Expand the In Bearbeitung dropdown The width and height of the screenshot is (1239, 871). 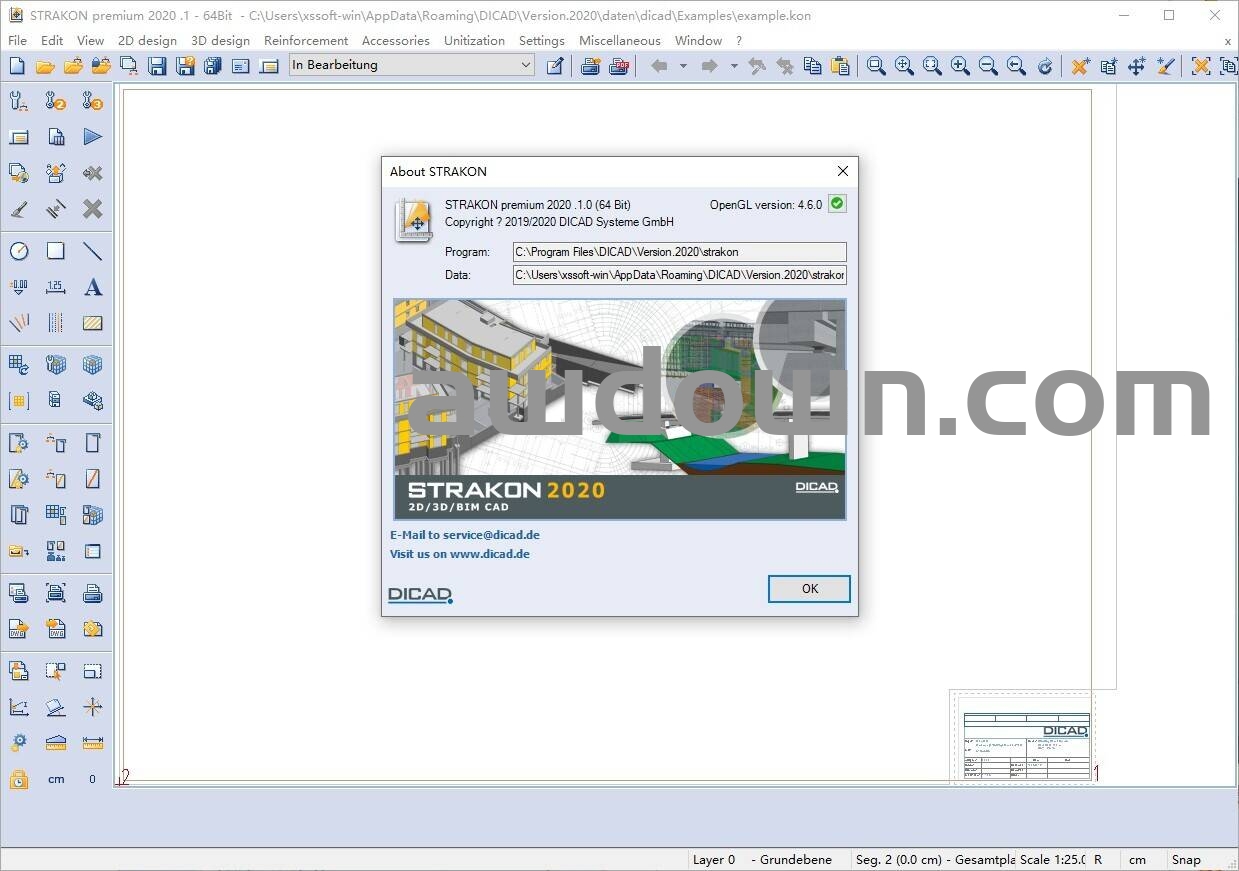coord(526,65)
